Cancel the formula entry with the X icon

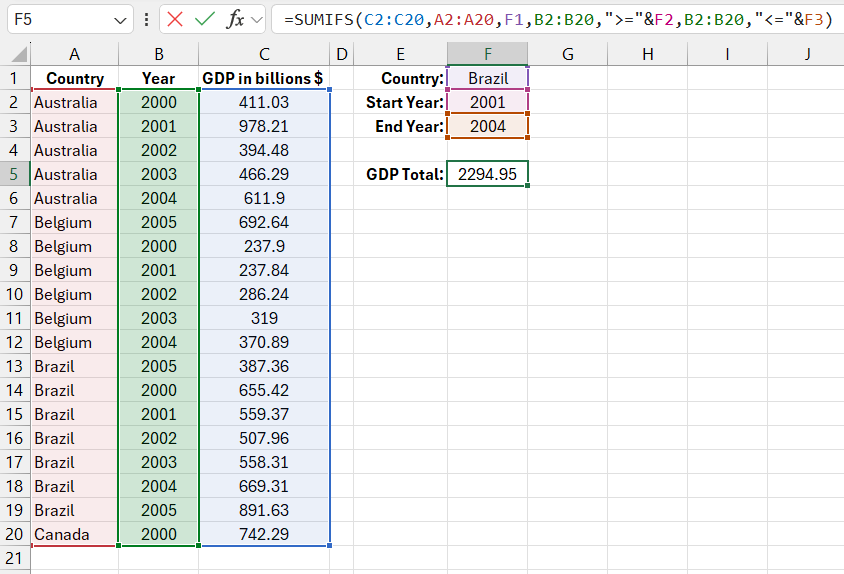click(174, 20)
